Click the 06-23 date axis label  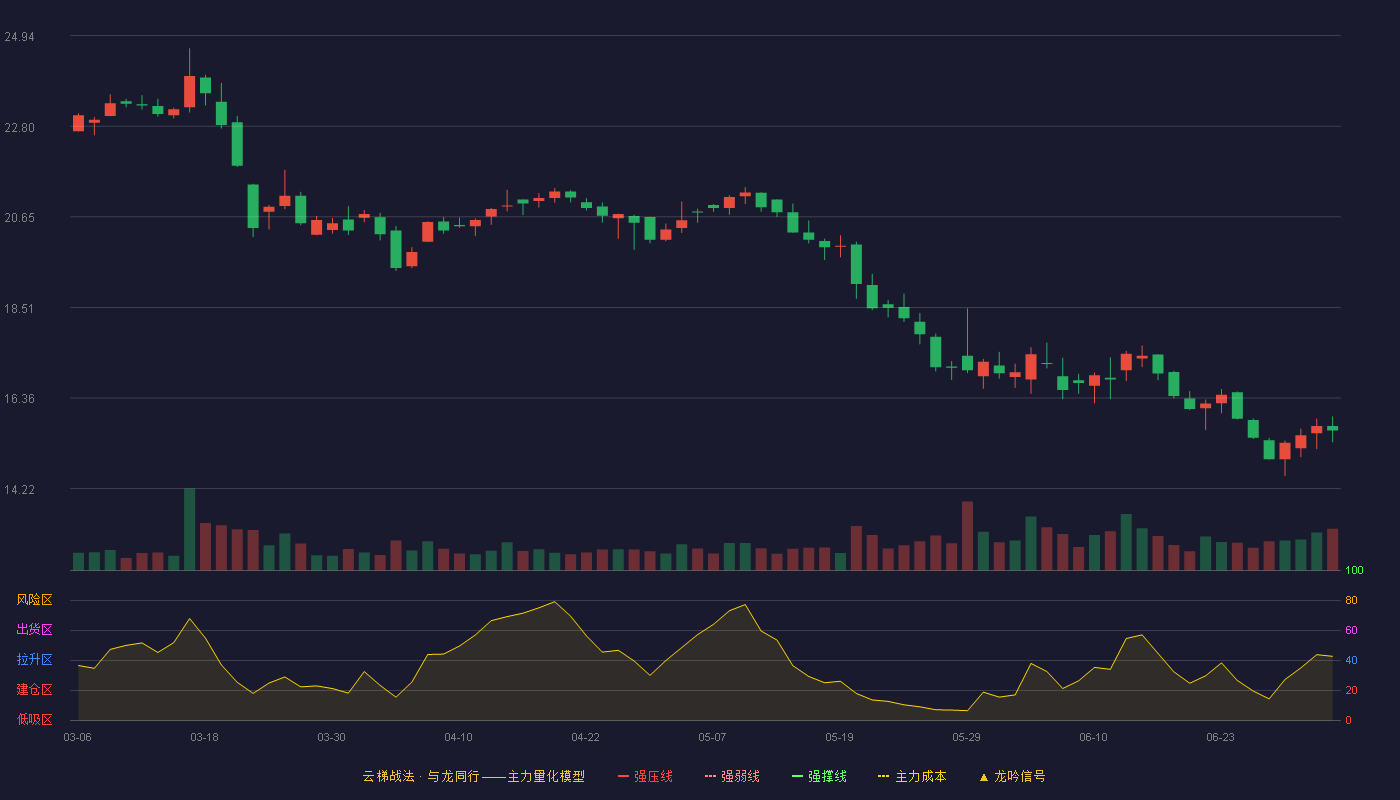tap(1220, 737)
